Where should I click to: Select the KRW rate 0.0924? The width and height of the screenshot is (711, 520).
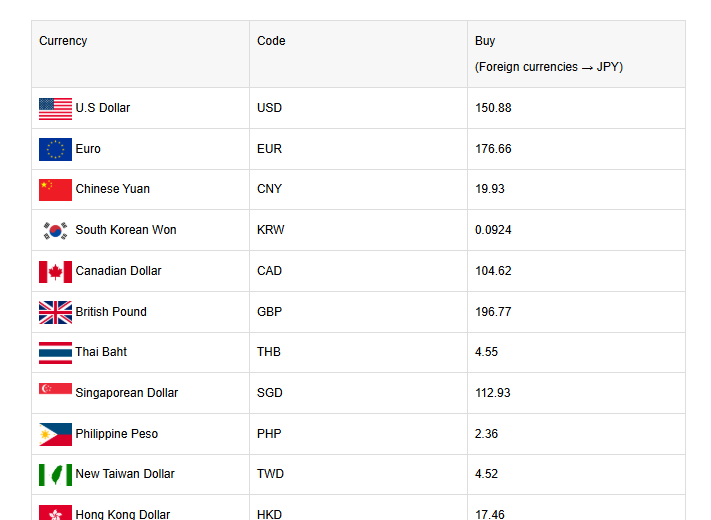(x=493, y=230)
